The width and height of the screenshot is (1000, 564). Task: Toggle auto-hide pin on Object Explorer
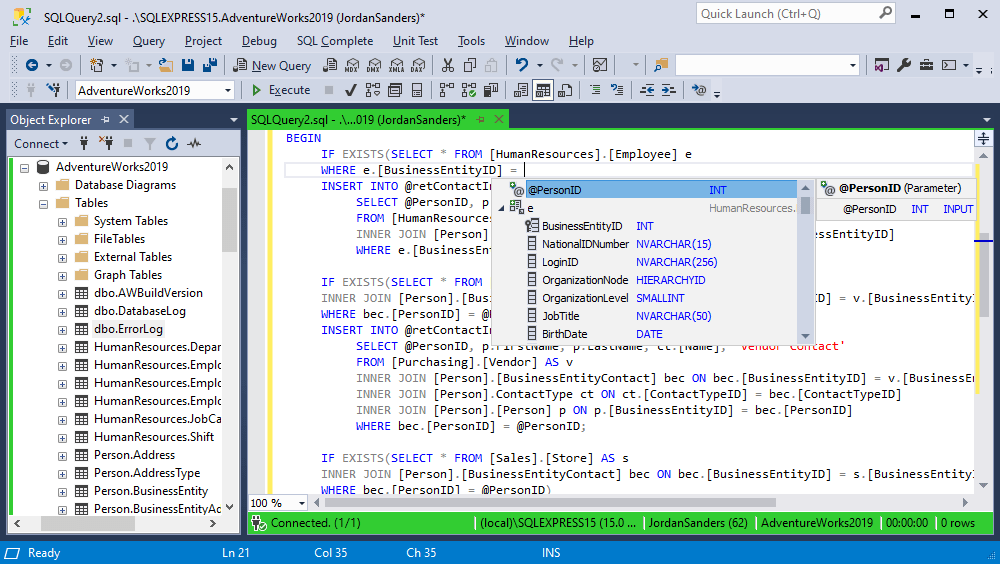[105, 119]
